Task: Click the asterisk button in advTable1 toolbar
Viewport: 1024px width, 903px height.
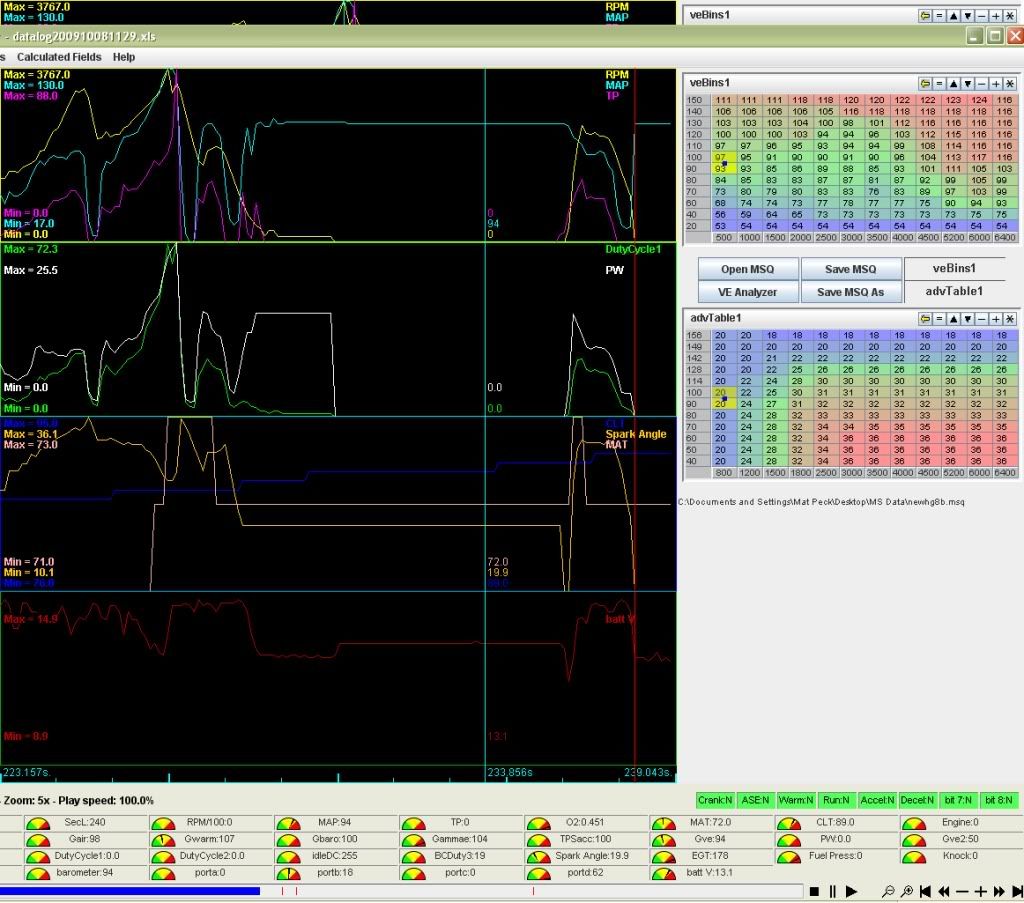Action: [1010, 318]
